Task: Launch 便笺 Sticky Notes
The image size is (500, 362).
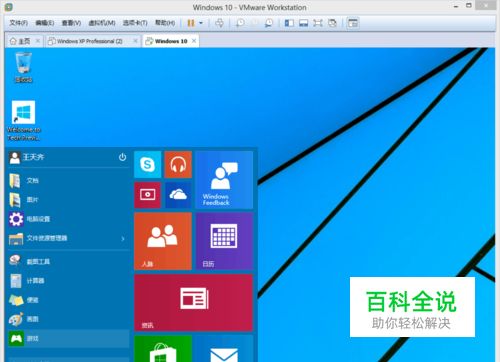Action: pos(68,300)
